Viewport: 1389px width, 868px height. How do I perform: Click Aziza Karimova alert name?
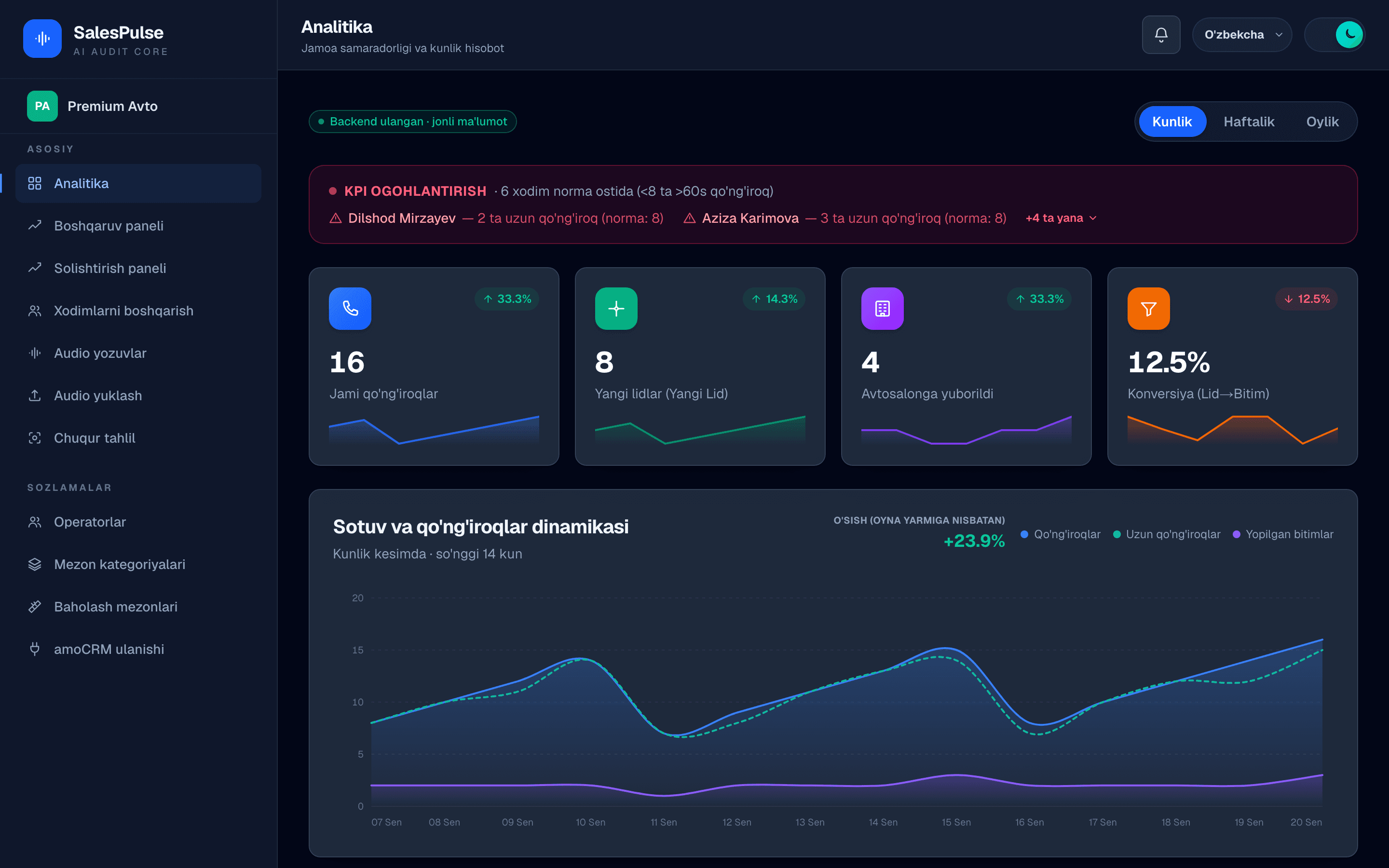click(x=750, y=218)
